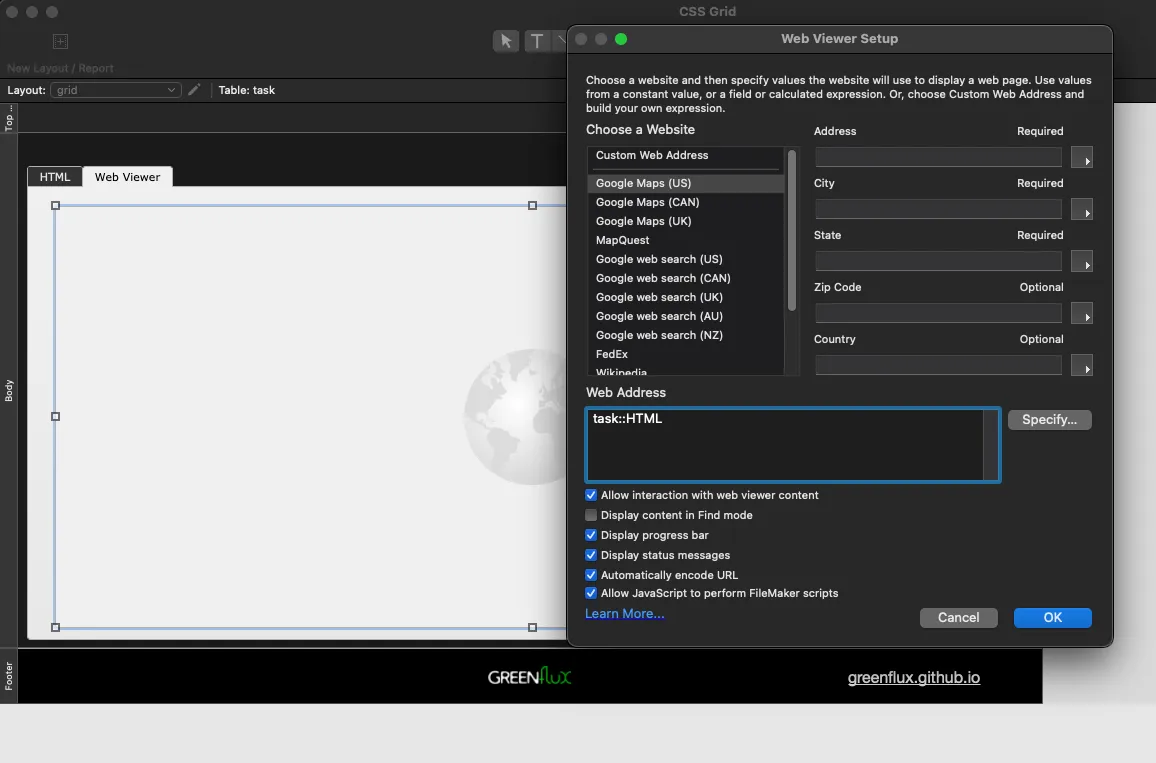Screen dimensions: 1156x763
Task: Uncheck Automatically encode URL
Action: click(591, 575)
